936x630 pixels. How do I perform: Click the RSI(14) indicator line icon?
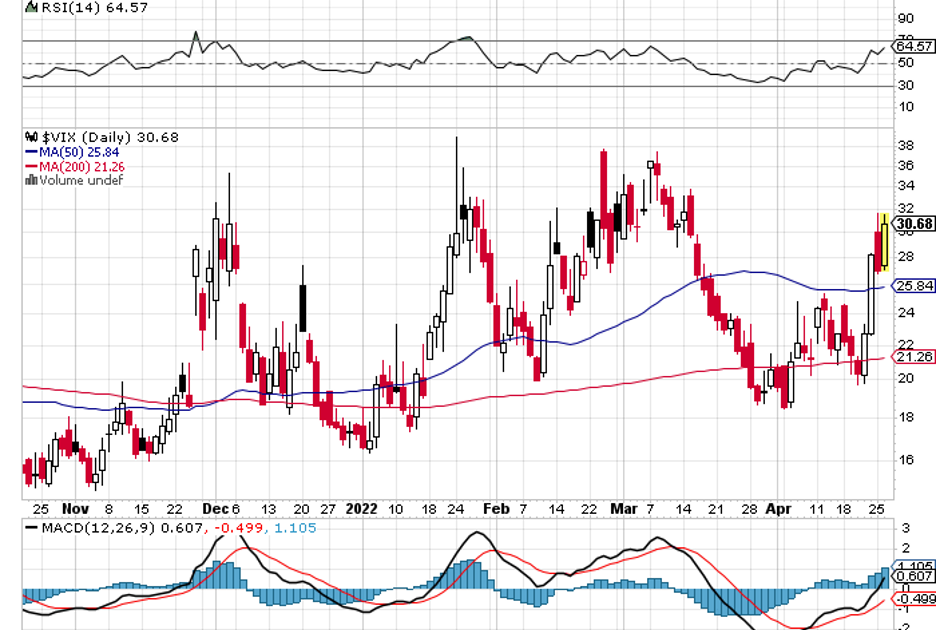click(31, 6)
